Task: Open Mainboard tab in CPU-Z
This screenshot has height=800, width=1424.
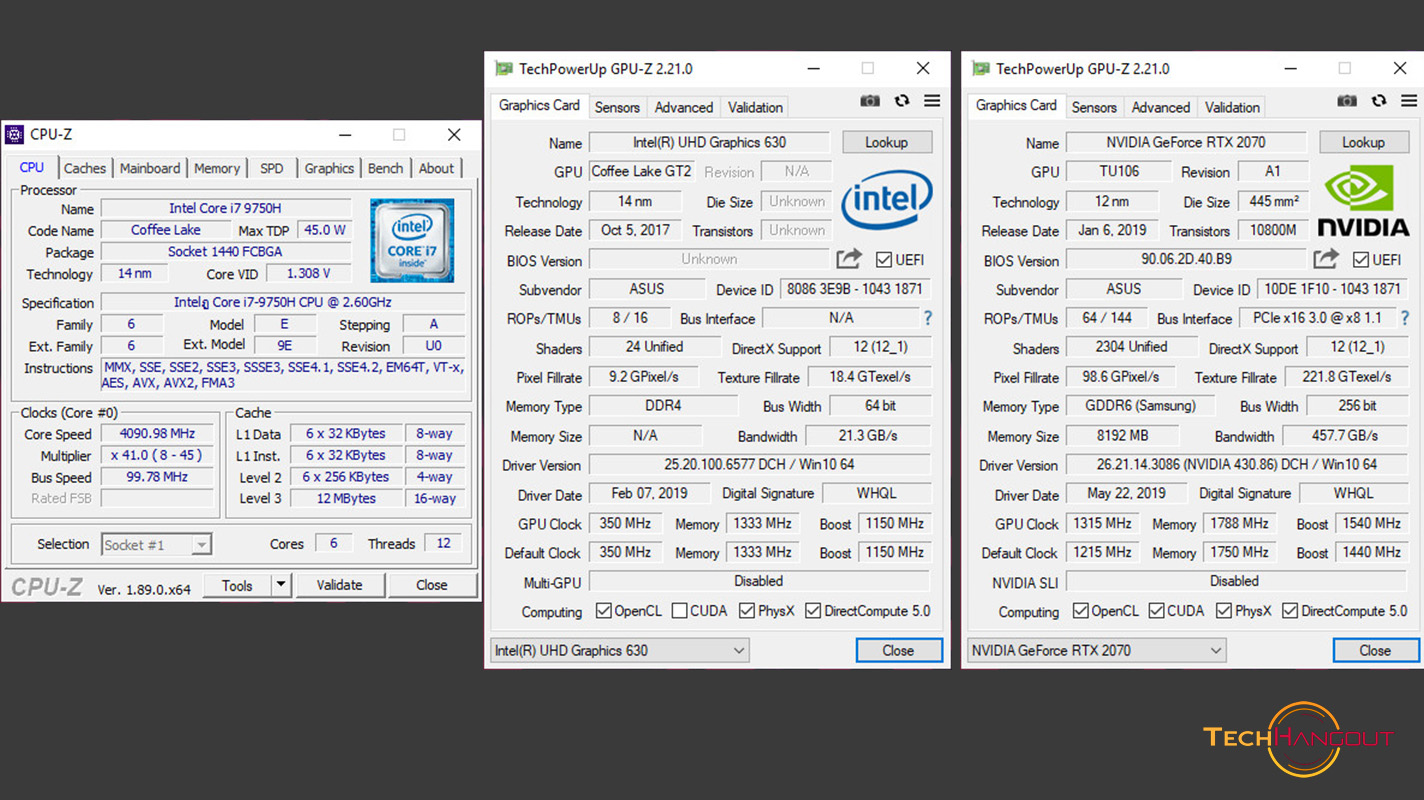Action: point(150,168)
